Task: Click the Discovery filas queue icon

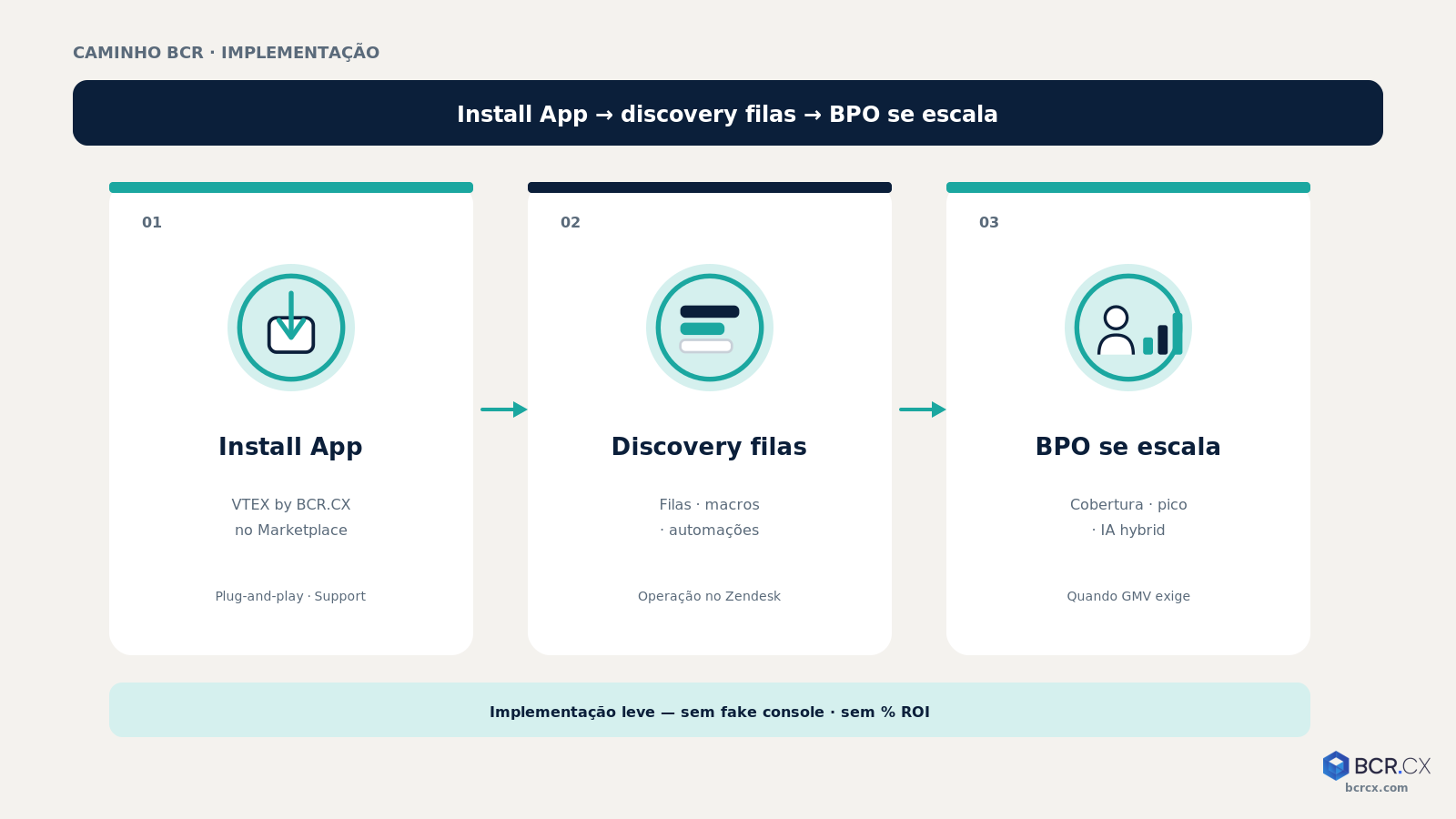Action: (710, 328)
